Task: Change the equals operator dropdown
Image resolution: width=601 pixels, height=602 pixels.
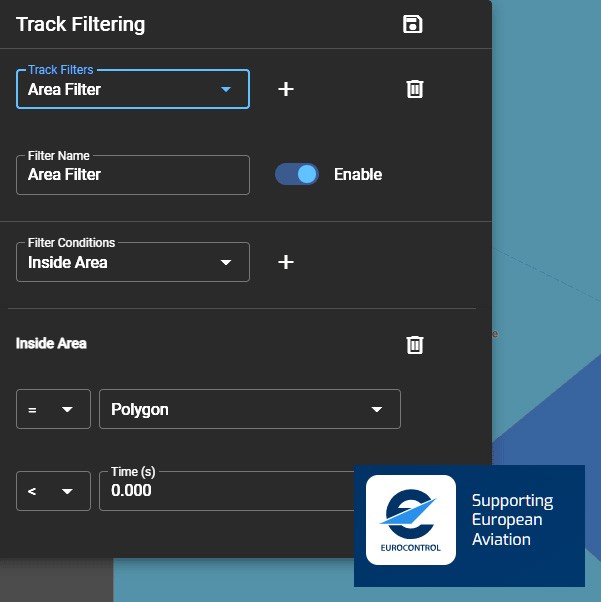Action: point(53,410)
